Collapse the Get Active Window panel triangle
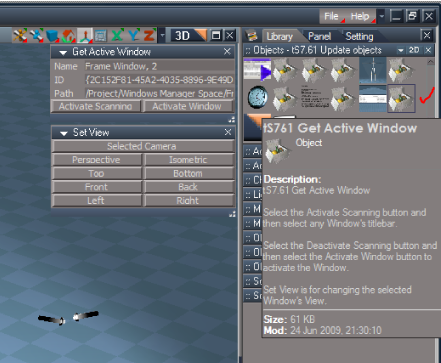This screenshot has height=363, width=441. click(x=63, y=53)
